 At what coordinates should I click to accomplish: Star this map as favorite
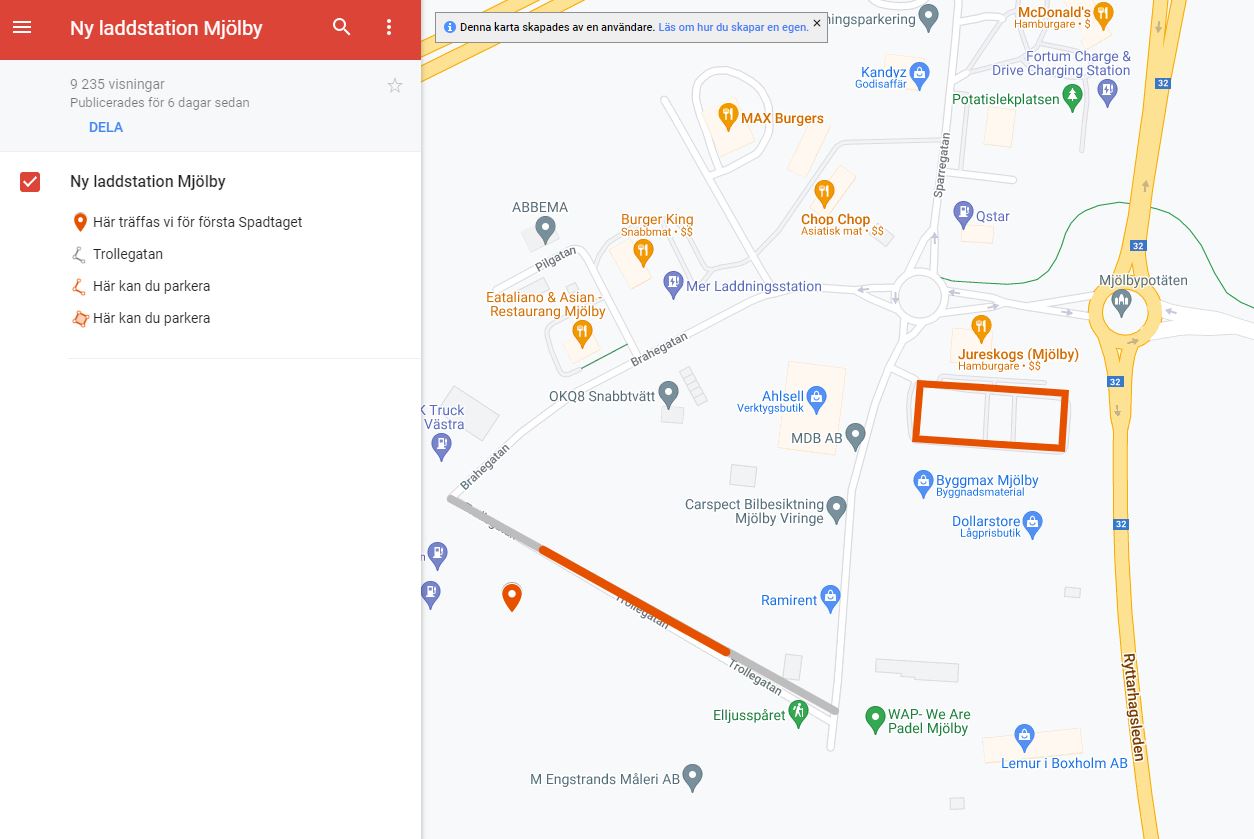395,86
